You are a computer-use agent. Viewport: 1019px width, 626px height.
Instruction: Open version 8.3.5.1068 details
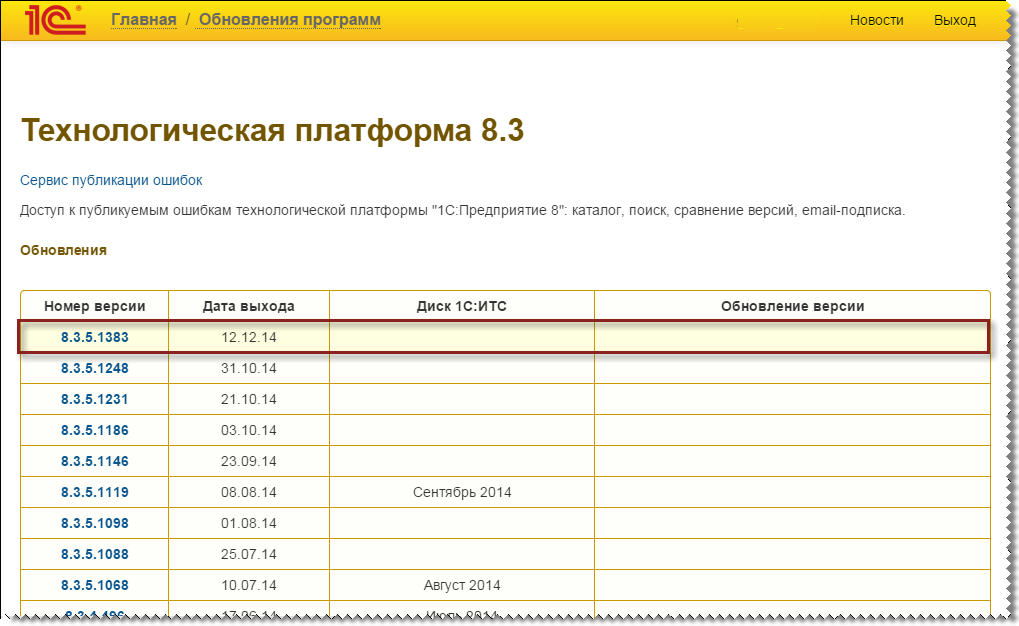pos(92,585)
